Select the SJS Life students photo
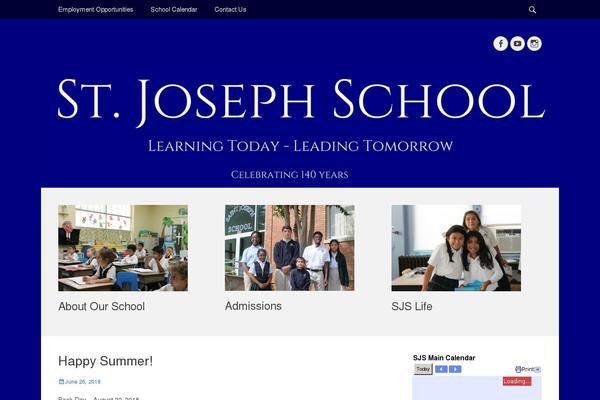600x400 pixels. point(456,248)
